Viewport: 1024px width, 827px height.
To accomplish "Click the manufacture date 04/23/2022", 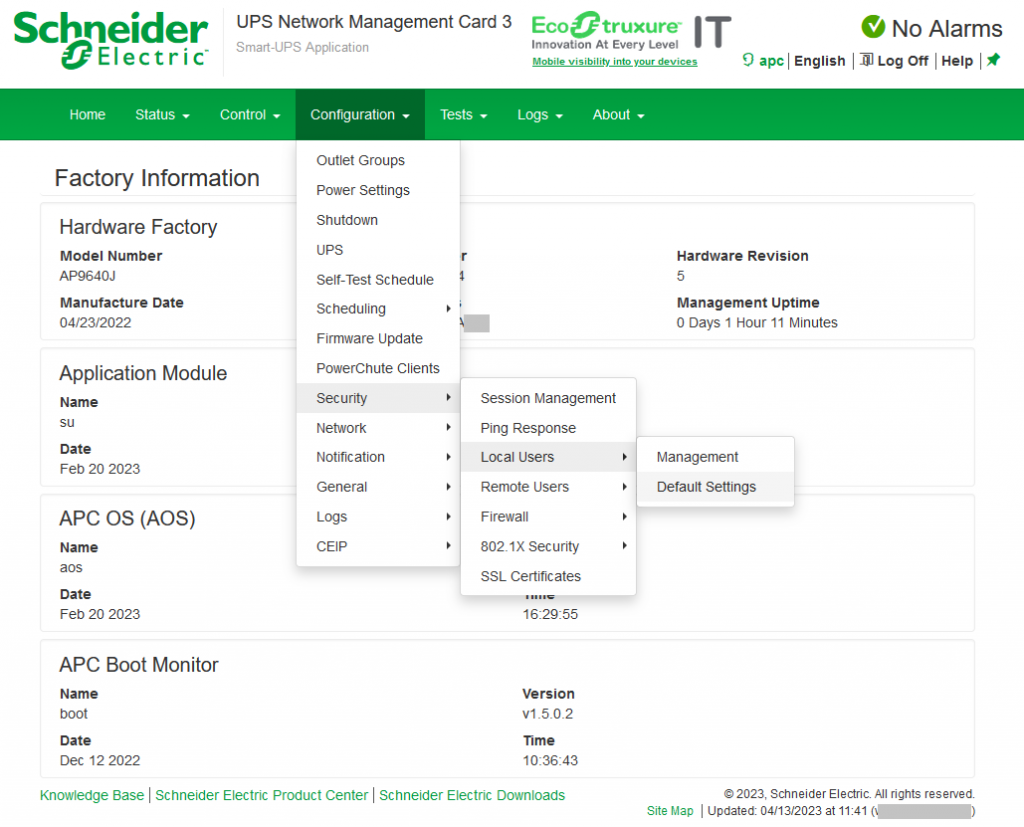I will 95,323.
